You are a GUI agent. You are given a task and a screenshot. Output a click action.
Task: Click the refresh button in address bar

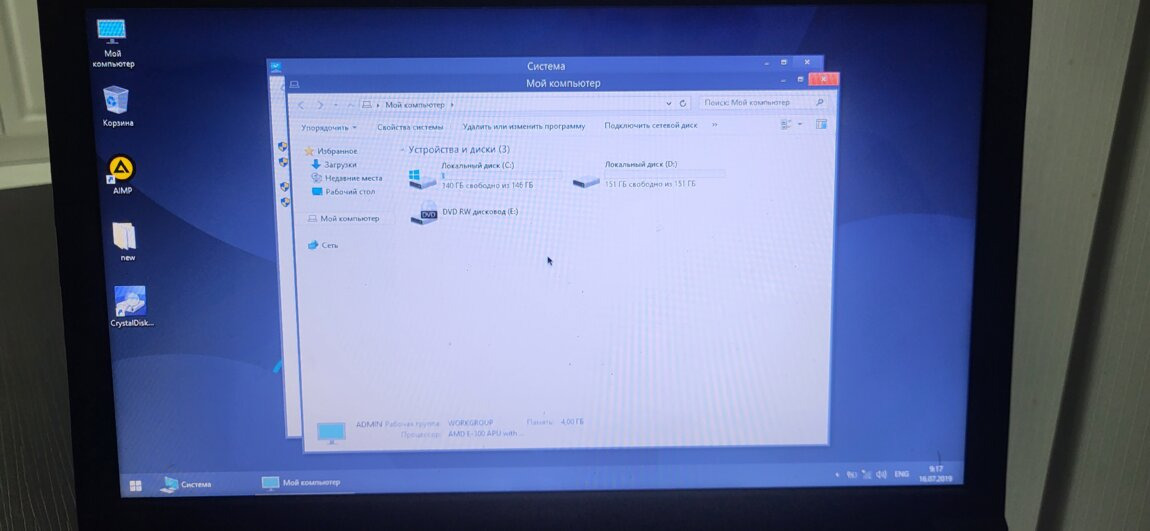coord(683,103)
